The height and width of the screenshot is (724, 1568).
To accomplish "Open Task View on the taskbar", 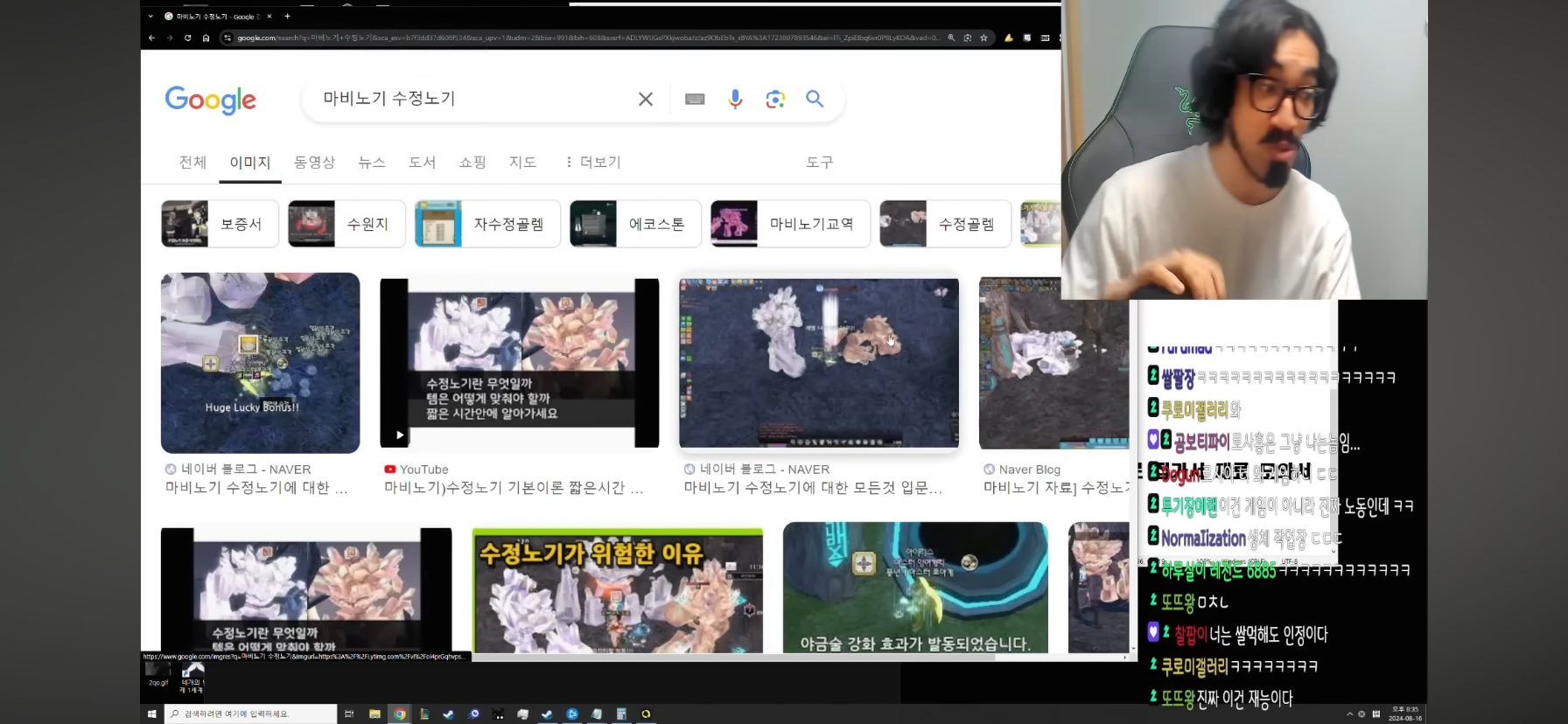I will tap(348, 714).
